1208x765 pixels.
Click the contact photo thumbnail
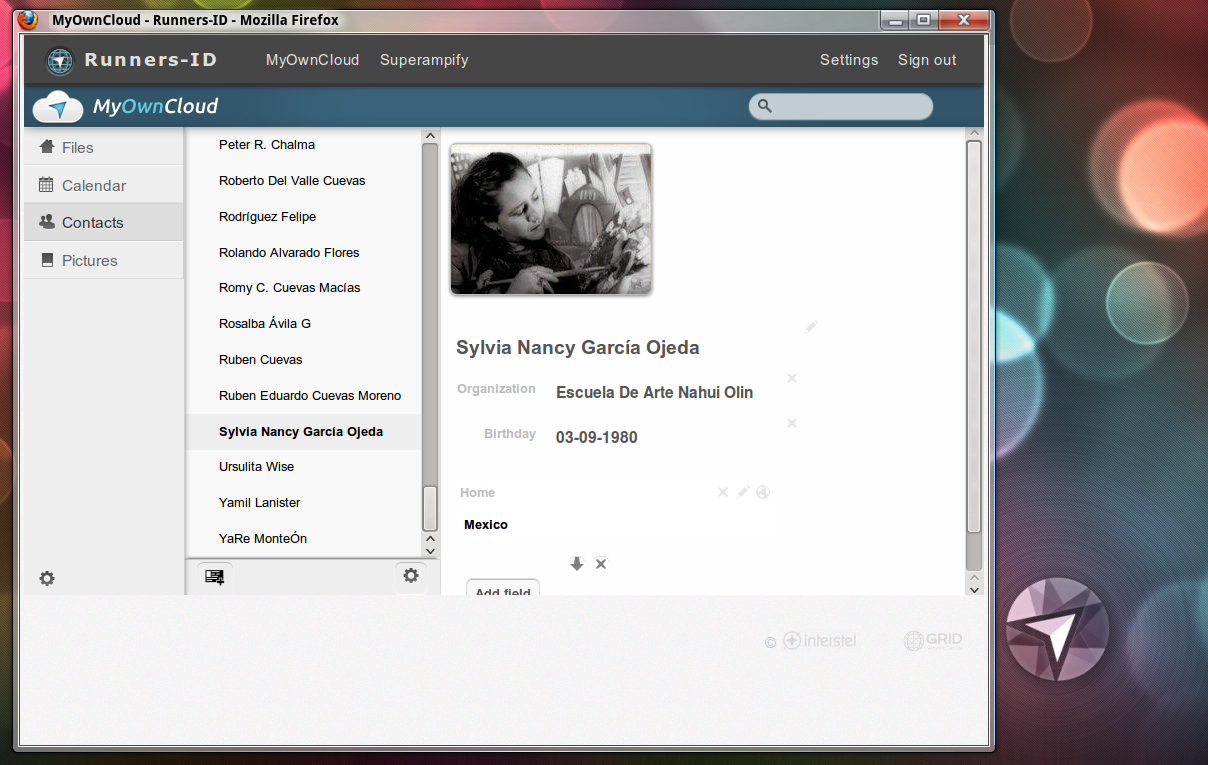pyautogui.click(x=551, y=219)
